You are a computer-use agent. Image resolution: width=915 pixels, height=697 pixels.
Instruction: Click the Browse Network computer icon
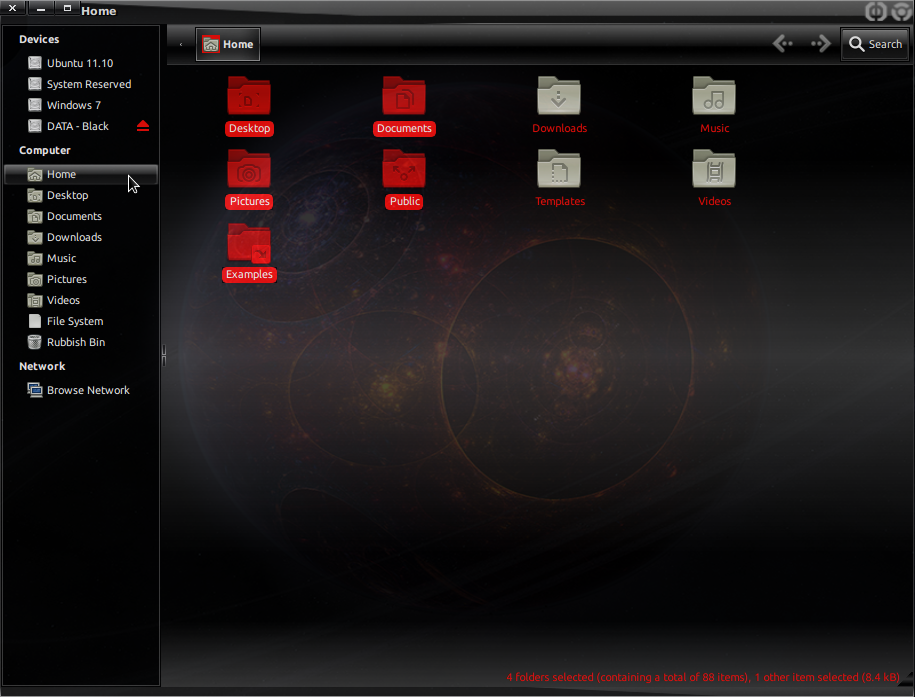[x=35, y=390]
